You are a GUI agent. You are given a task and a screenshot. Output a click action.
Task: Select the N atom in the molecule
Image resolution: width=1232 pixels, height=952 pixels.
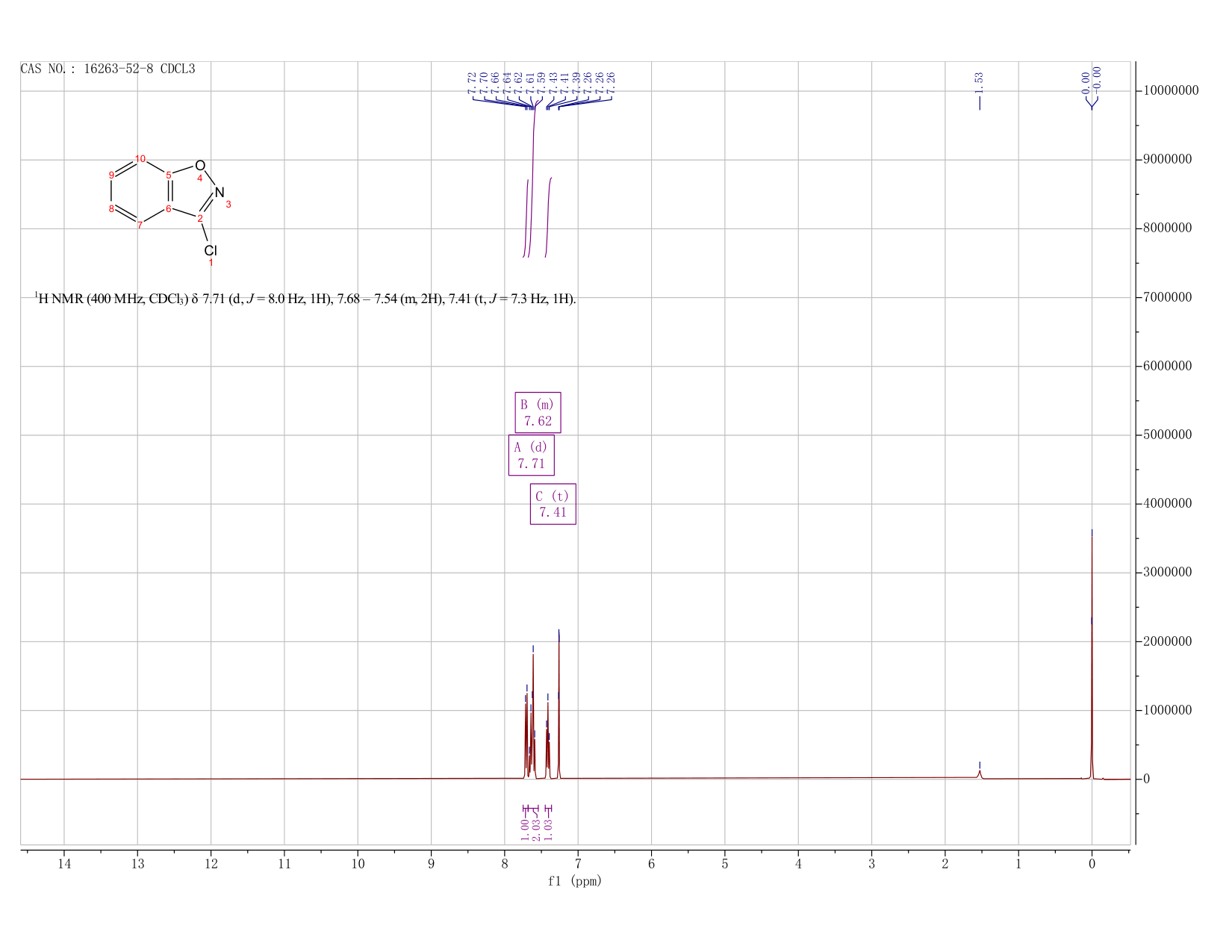[x=220, y=192]
